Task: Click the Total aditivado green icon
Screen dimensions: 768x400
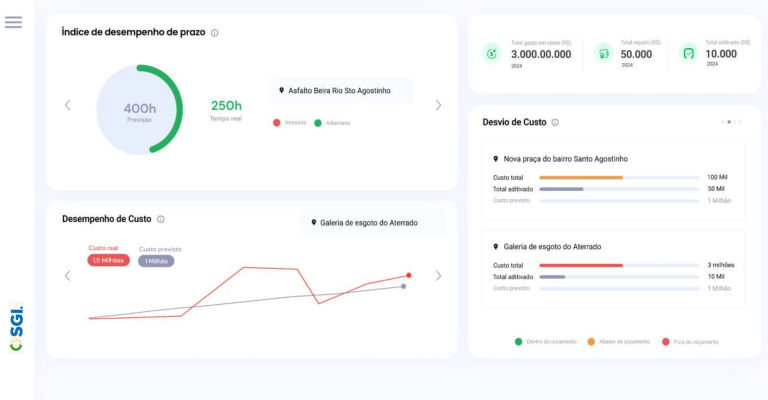Action: click(x=688, y=53)
